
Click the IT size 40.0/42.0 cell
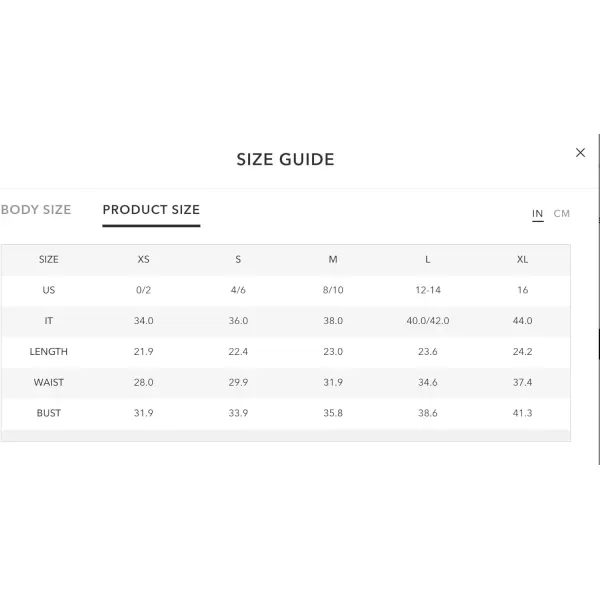[x=428, y=321]
